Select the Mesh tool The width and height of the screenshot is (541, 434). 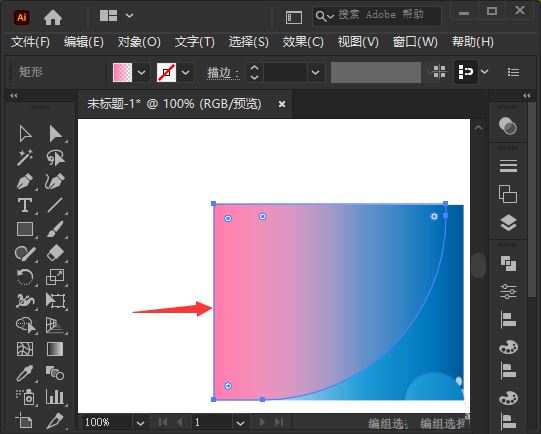point(25,349)
